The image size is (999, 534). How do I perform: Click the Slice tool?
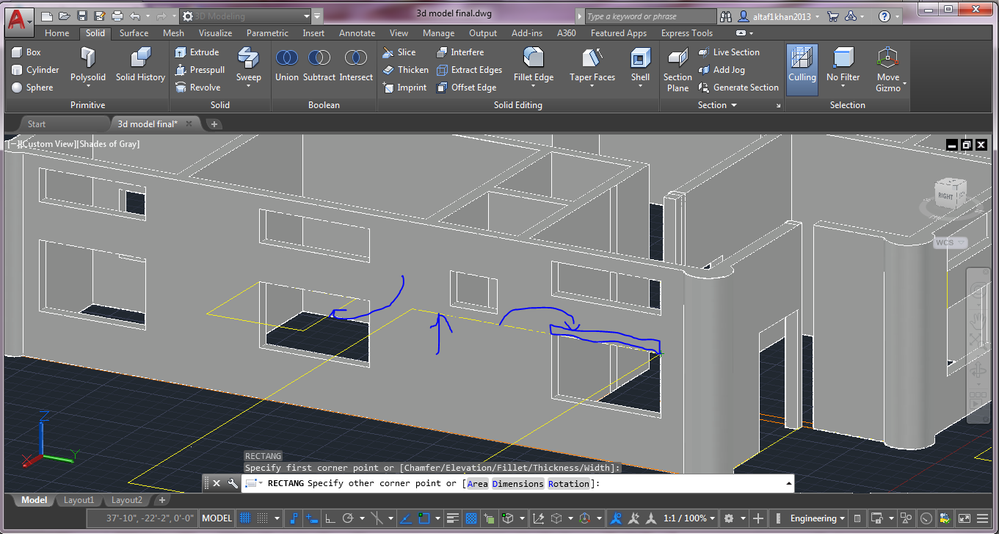(399, 52)
